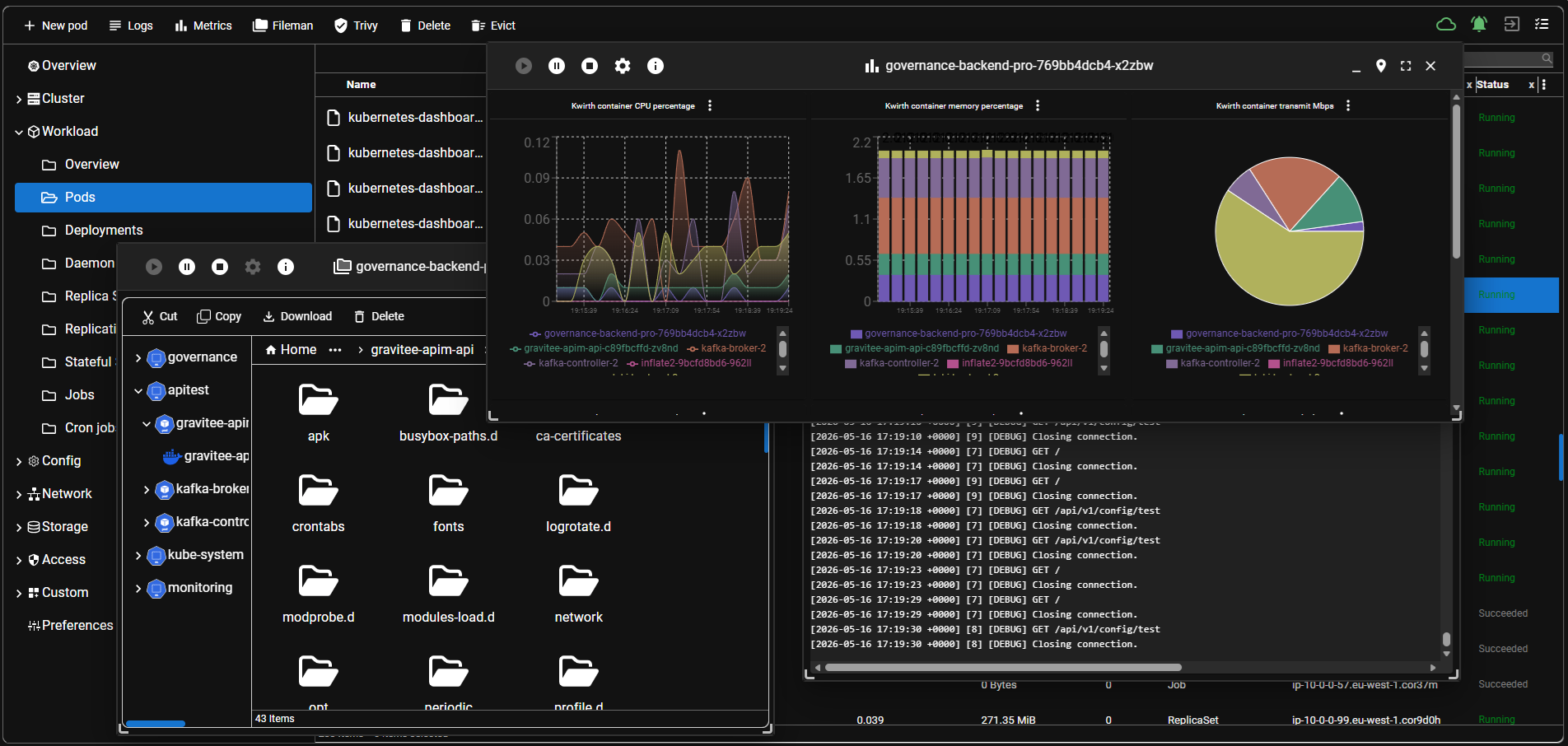1568x746 pixels.
Task: Click Cut in the Fileman toolbar
Action: coord(160,316)
